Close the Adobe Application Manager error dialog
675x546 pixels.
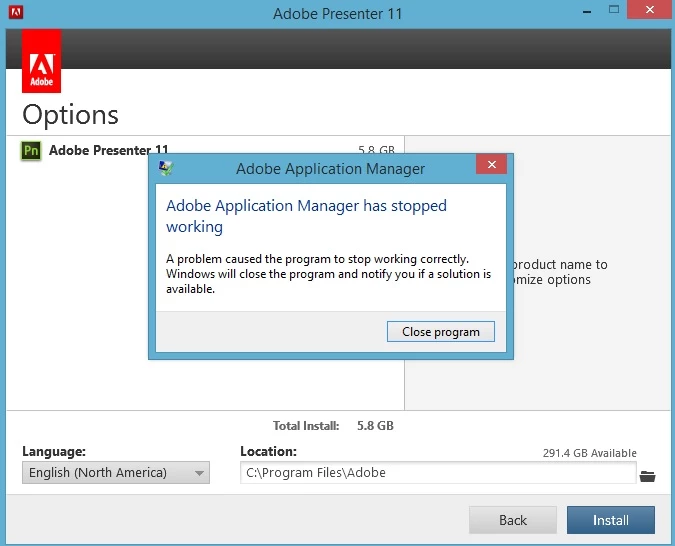pos(492,164)
